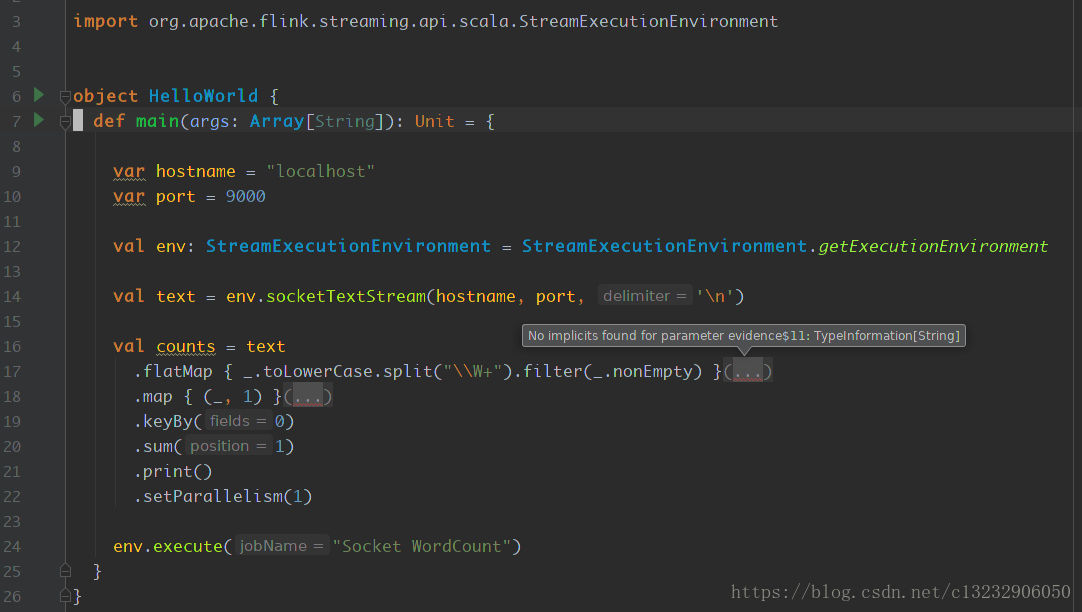Click the 'main' method name
This screenshot has height=612, width=1082.
click(x=157, y=121)
